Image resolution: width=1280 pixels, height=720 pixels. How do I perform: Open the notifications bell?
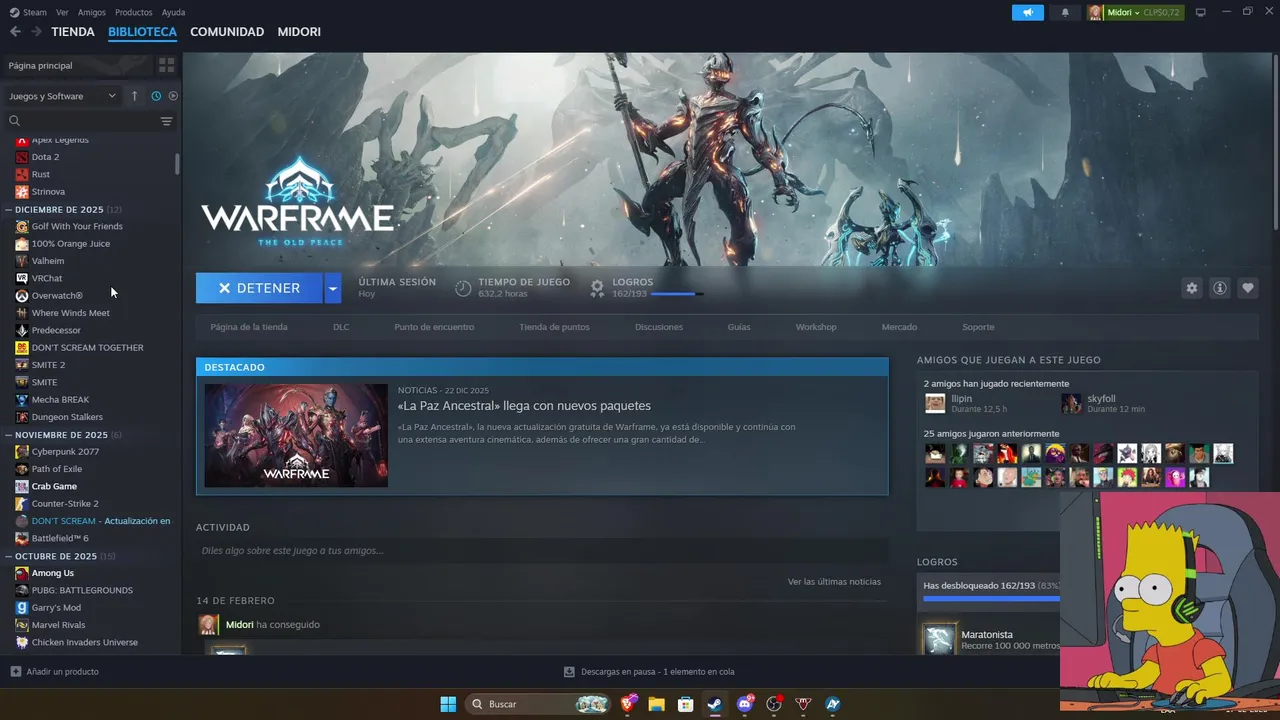(x=1064, y=12)
